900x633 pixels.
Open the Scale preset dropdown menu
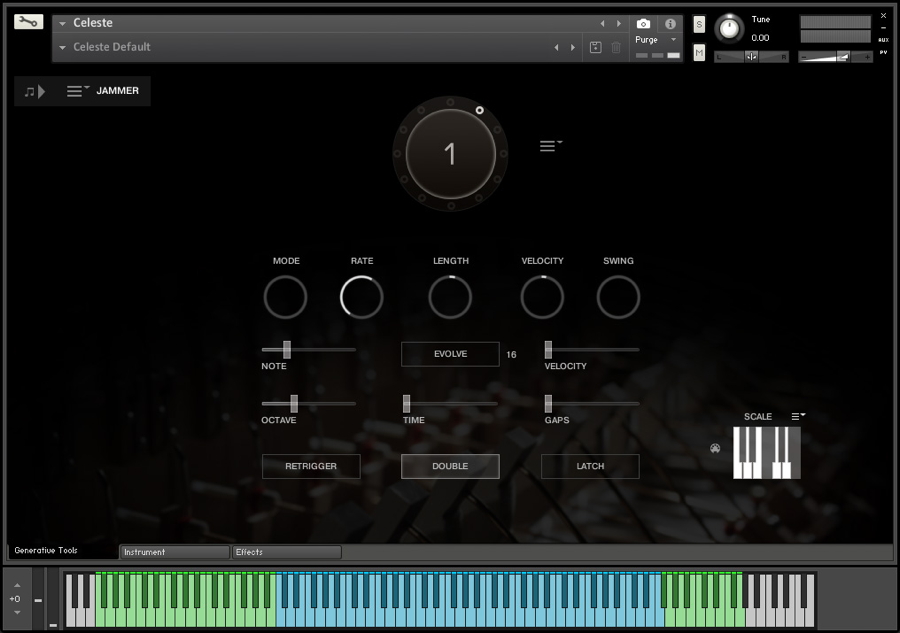[x=798, y=416]
